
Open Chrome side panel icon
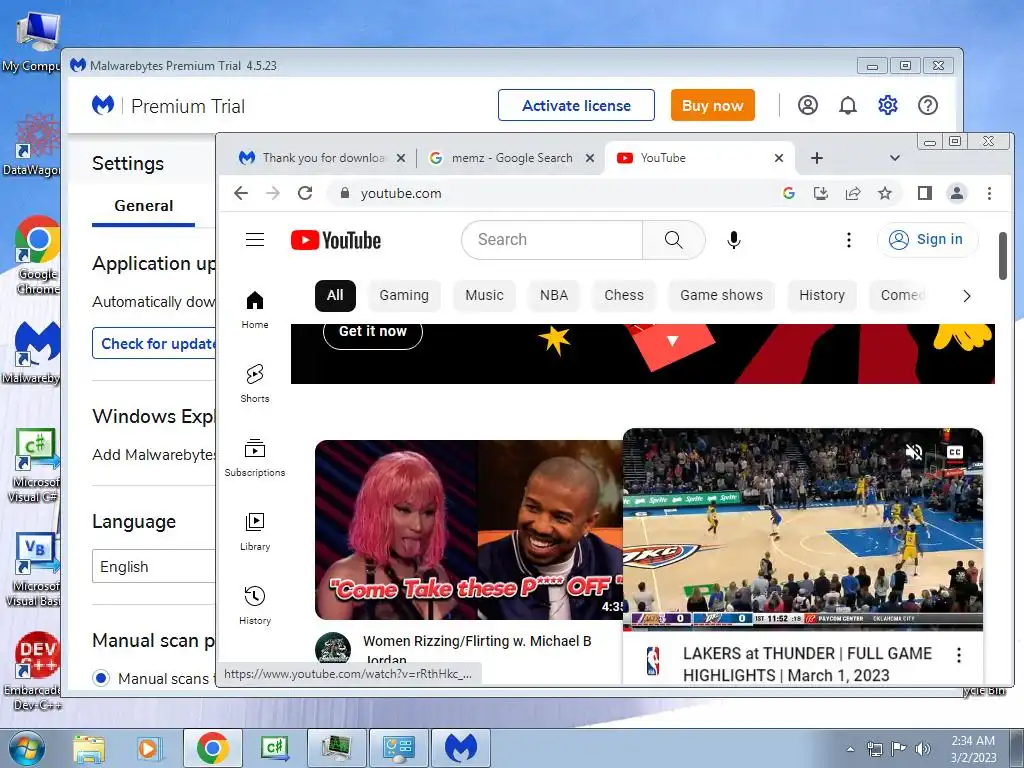[924, 193]
